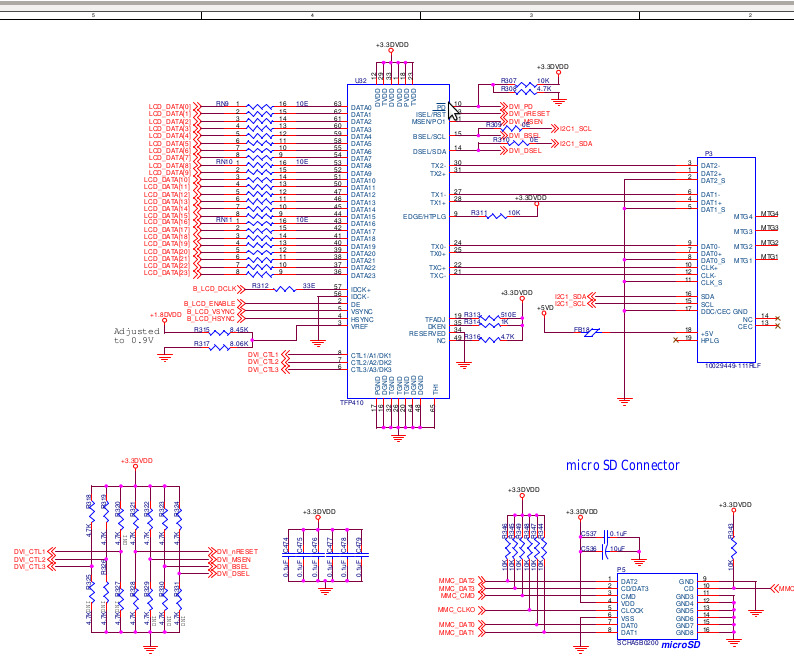794x658 pixels.
Task: Select the R331 resistor designator
Action: 177,589
